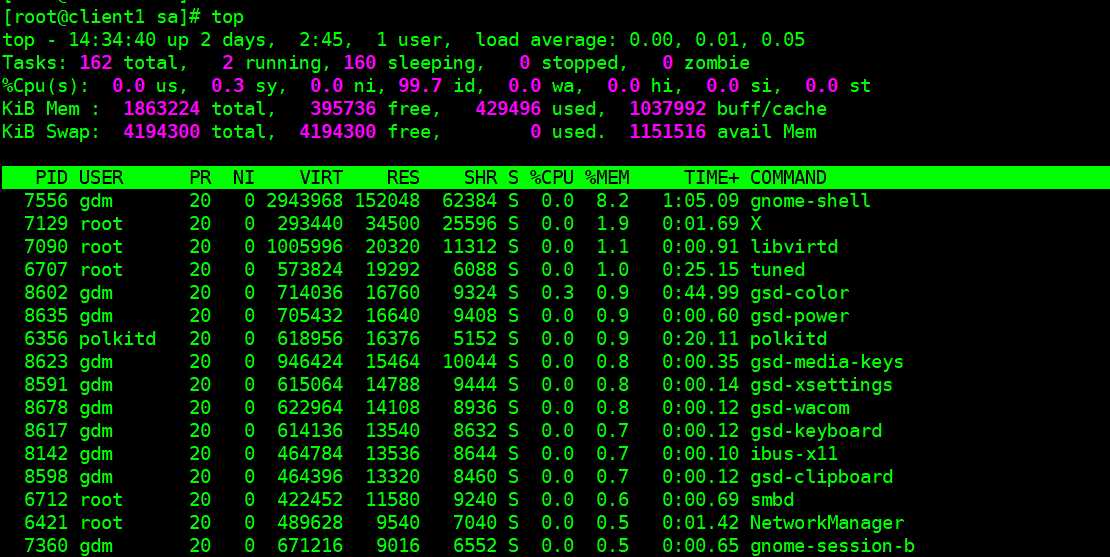Select the 99.7 idle CPU value
1110x557 pixels.
[420, 86]
